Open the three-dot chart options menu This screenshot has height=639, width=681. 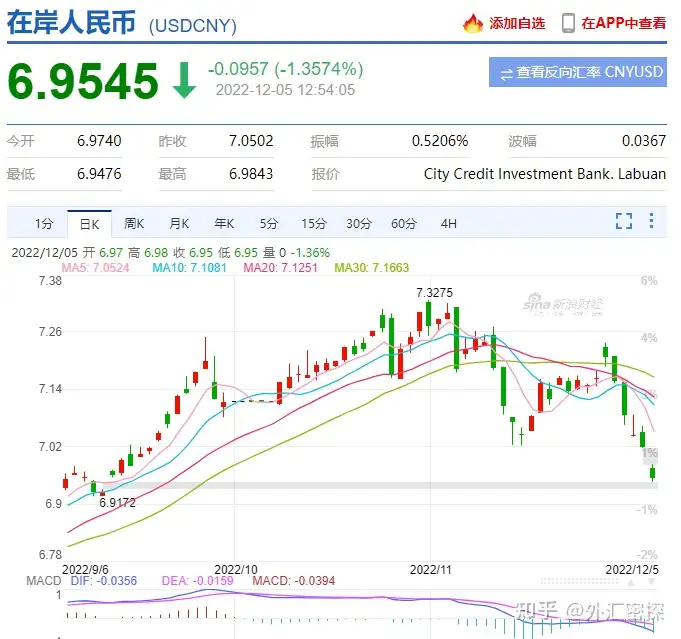coord(651,221)
